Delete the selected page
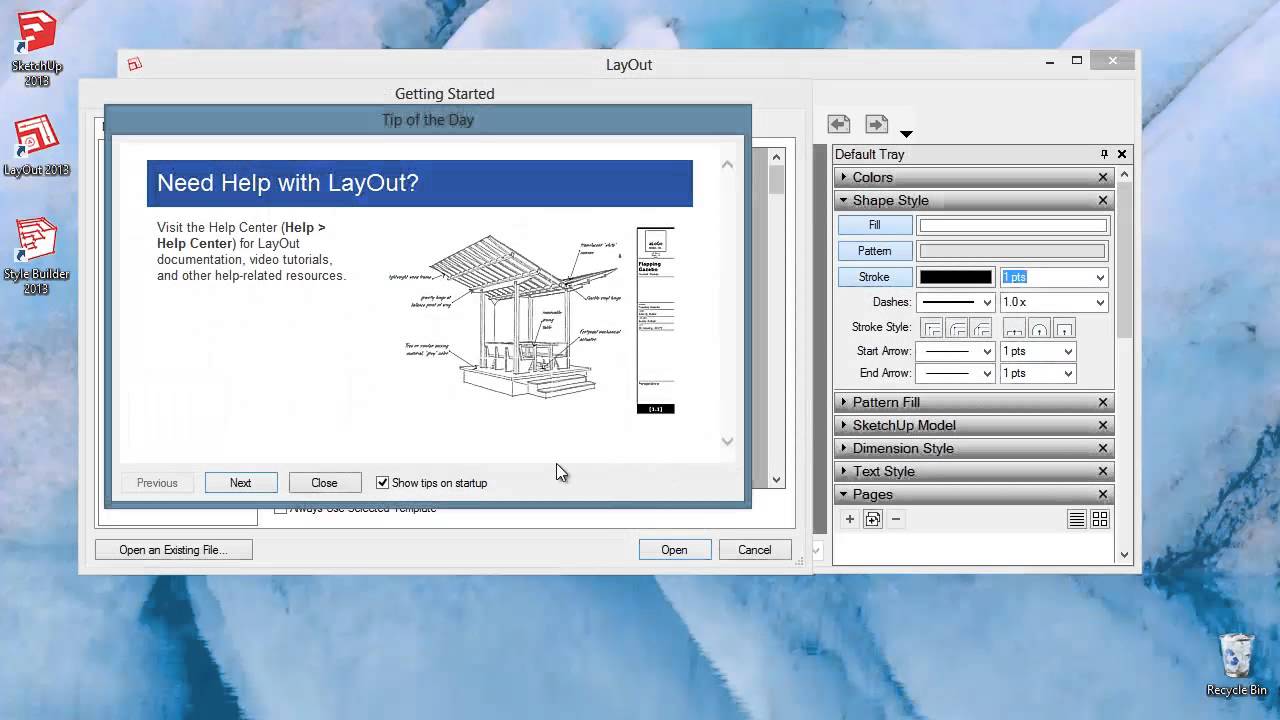1280x720 pixels. 896,519
